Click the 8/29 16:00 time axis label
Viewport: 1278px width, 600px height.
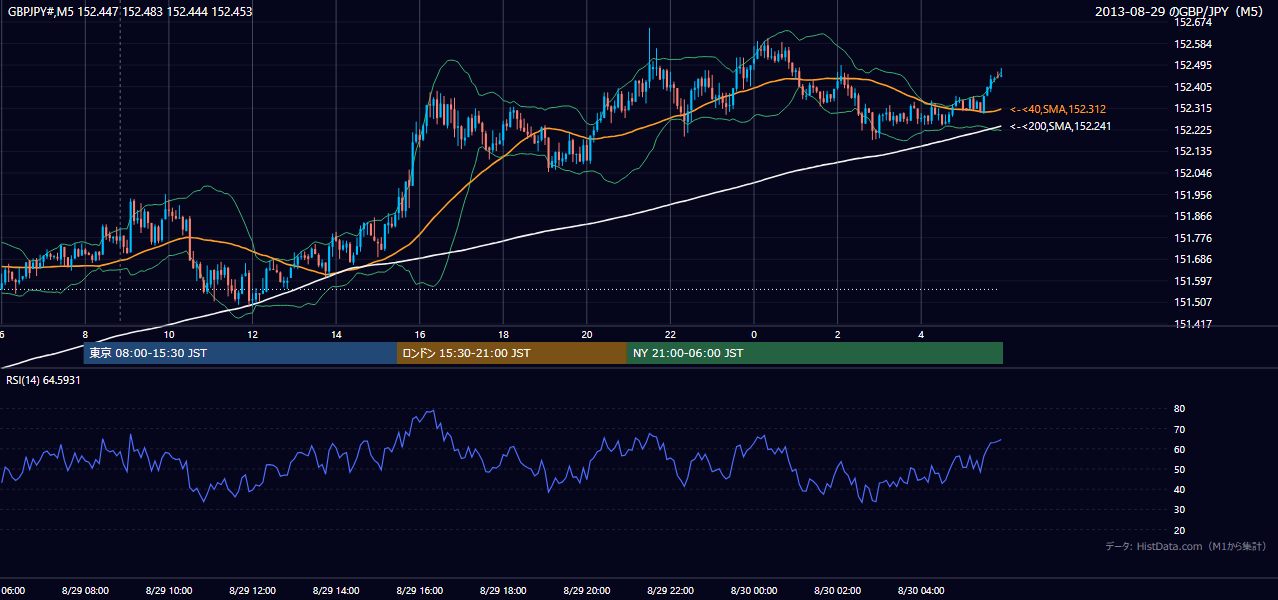tap(420, 591)
